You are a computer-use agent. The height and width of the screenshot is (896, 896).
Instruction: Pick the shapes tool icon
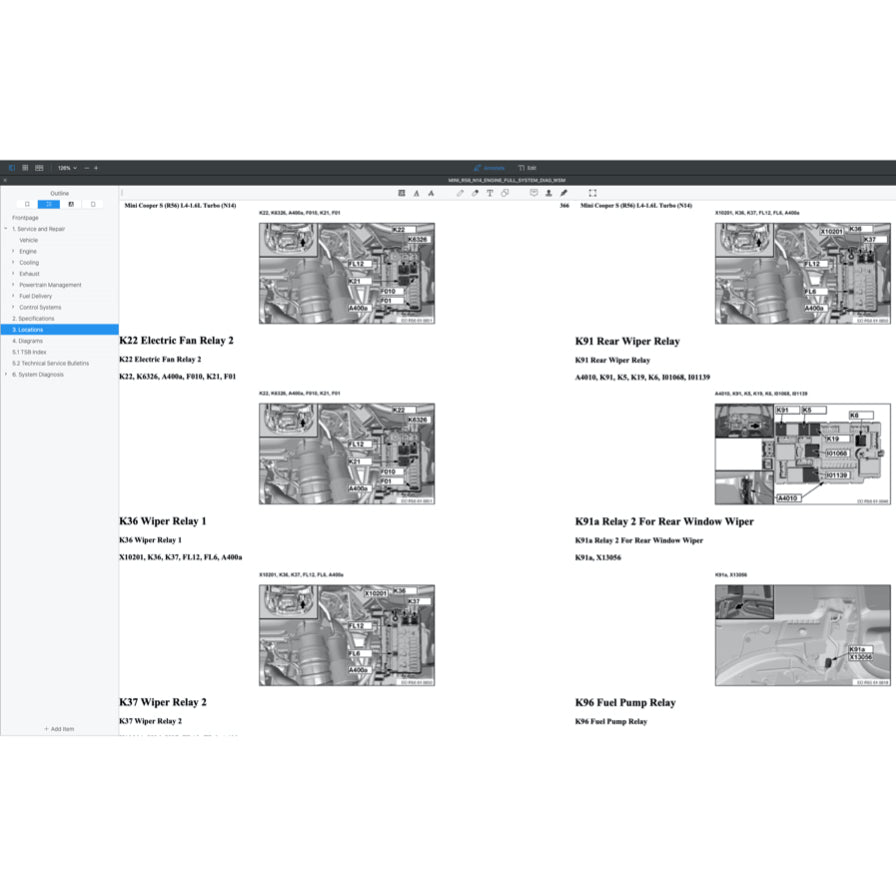(505, 192)
